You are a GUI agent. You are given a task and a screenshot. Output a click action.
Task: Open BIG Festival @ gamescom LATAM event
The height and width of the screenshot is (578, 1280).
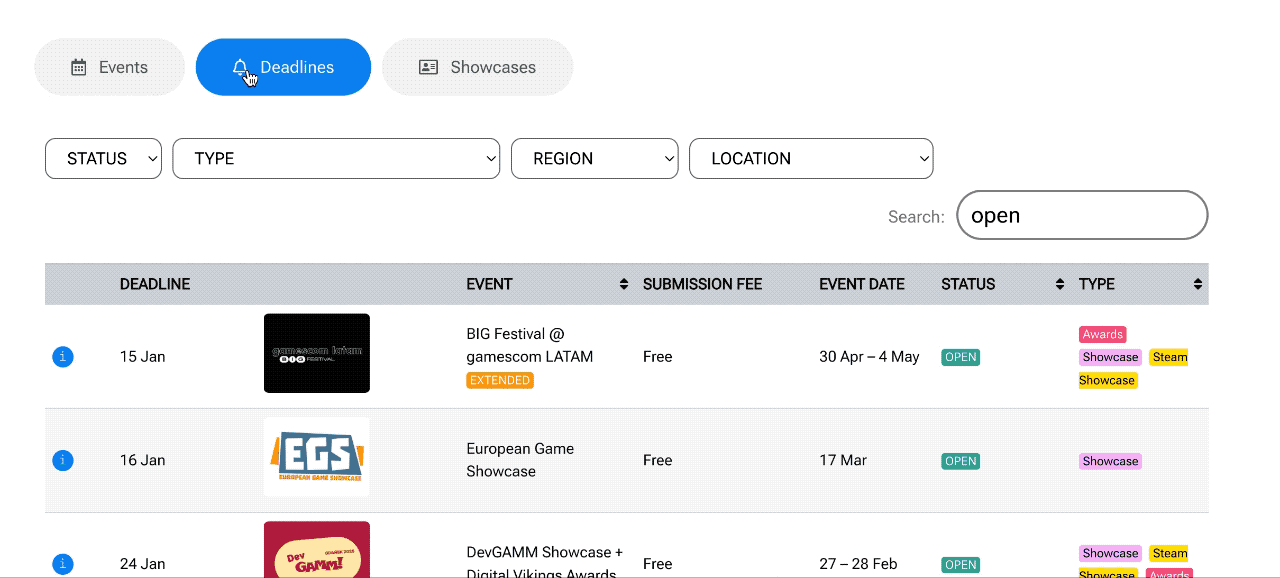coord(530,345)
